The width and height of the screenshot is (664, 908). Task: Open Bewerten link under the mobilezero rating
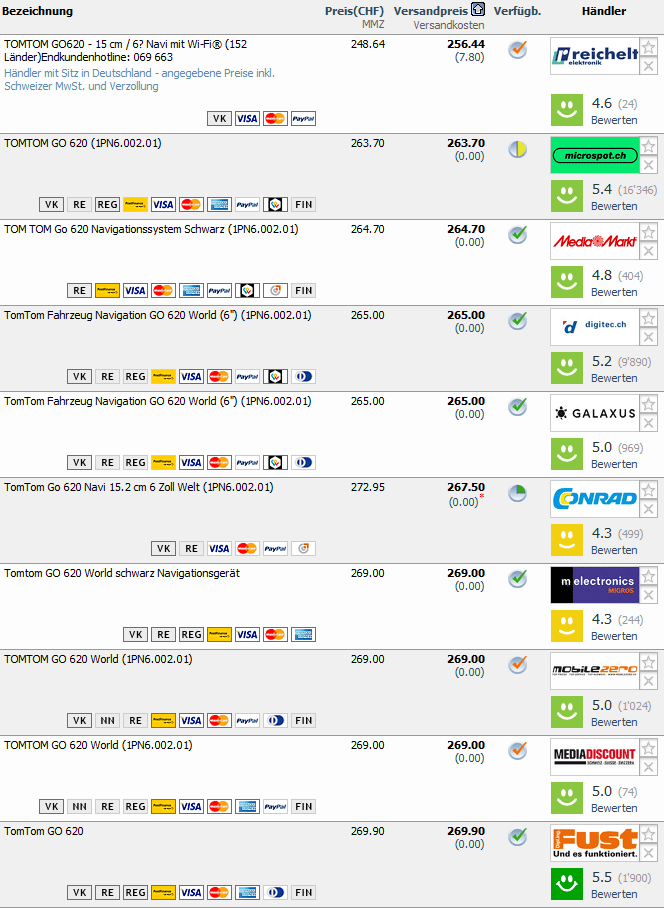tap(614, 722)
